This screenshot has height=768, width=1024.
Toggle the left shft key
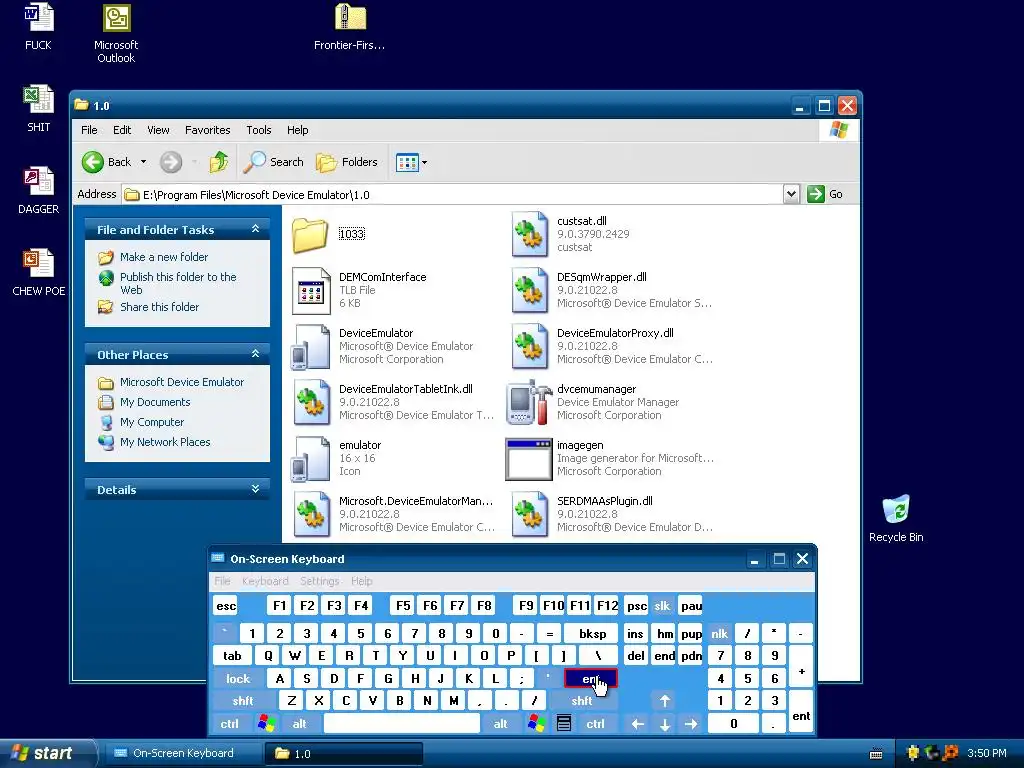[x=242, y=701]
